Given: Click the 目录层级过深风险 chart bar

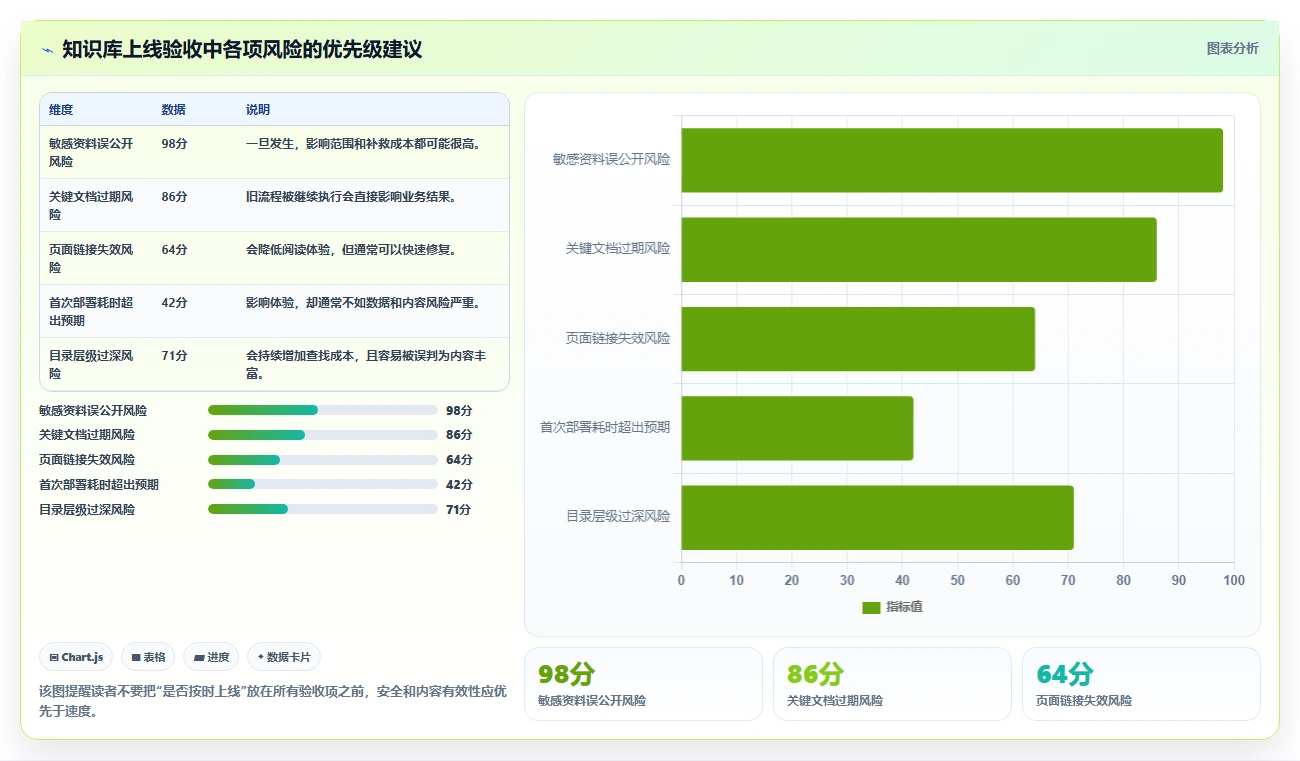Looking at the screenshot, I should (x=878, y=517).
